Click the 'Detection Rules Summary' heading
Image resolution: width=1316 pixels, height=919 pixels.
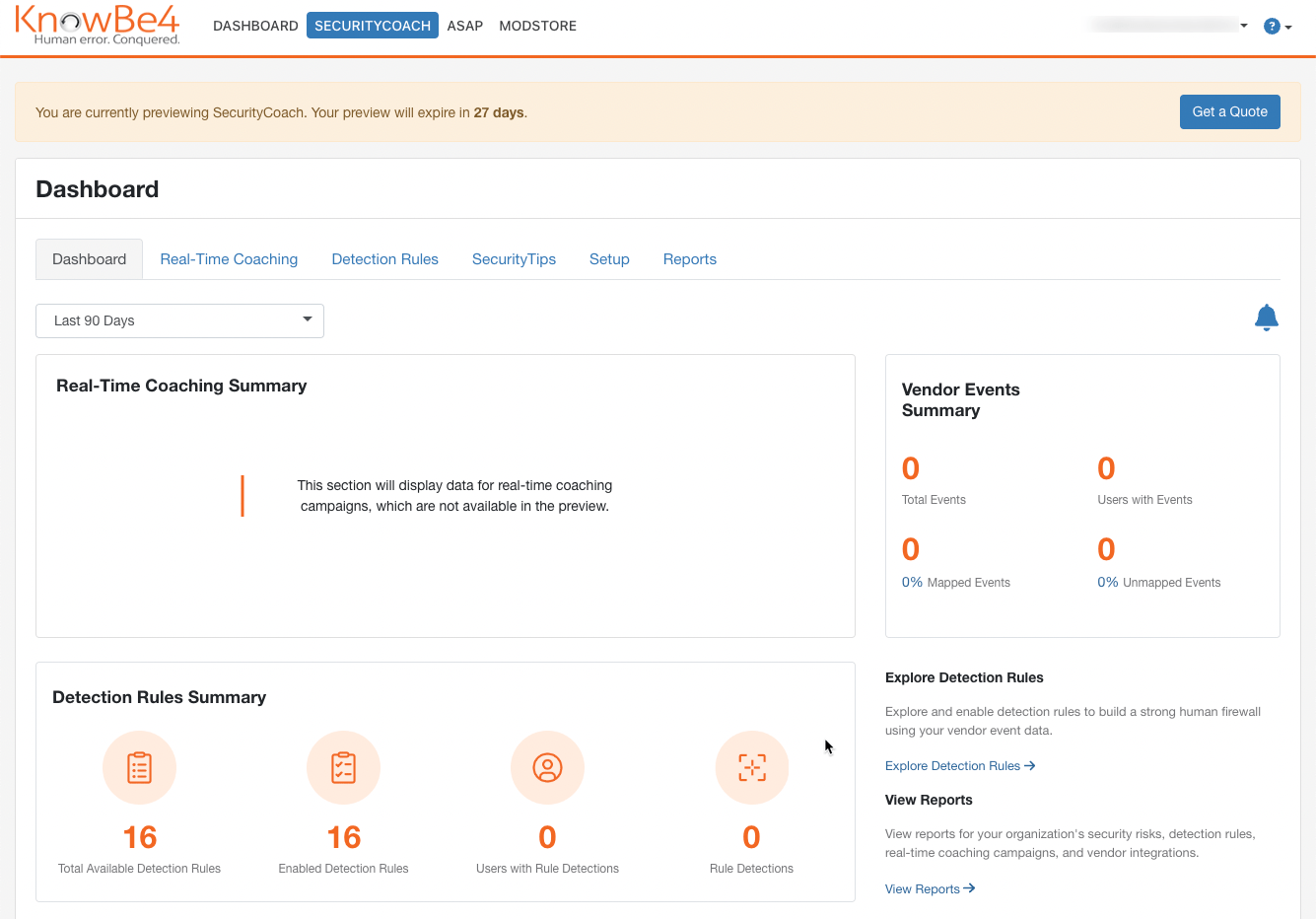[160, 697]
